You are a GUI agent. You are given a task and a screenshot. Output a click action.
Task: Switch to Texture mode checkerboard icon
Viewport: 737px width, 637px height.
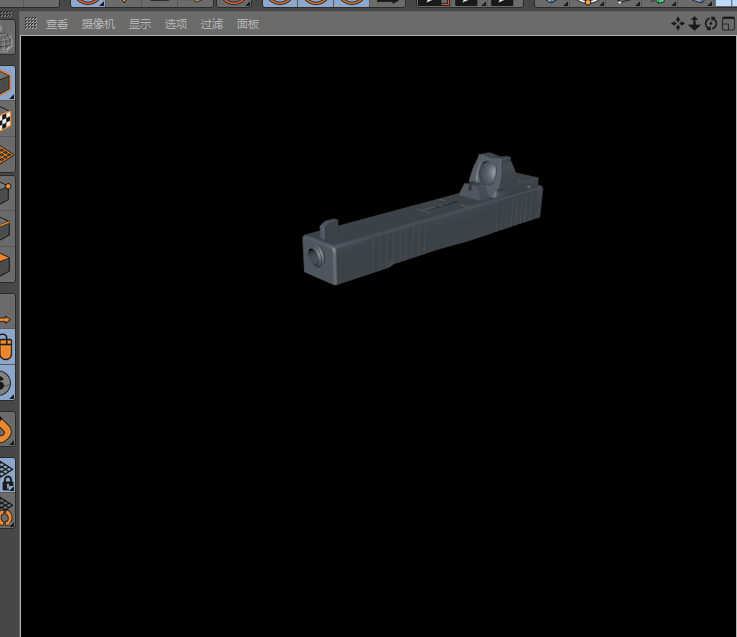5,120
